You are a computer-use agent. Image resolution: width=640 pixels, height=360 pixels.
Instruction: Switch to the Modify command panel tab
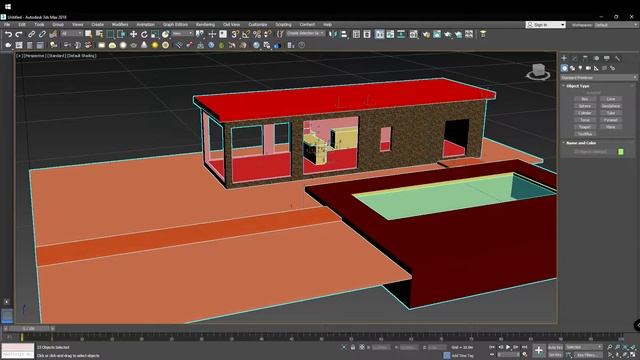tap(575, 59)
